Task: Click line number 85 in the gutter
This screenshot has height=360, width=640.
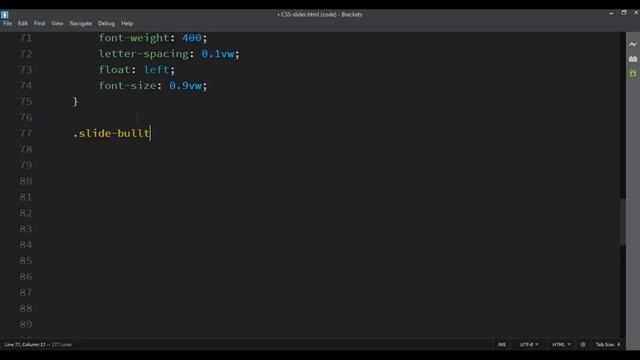Action: tap(26, 260)
